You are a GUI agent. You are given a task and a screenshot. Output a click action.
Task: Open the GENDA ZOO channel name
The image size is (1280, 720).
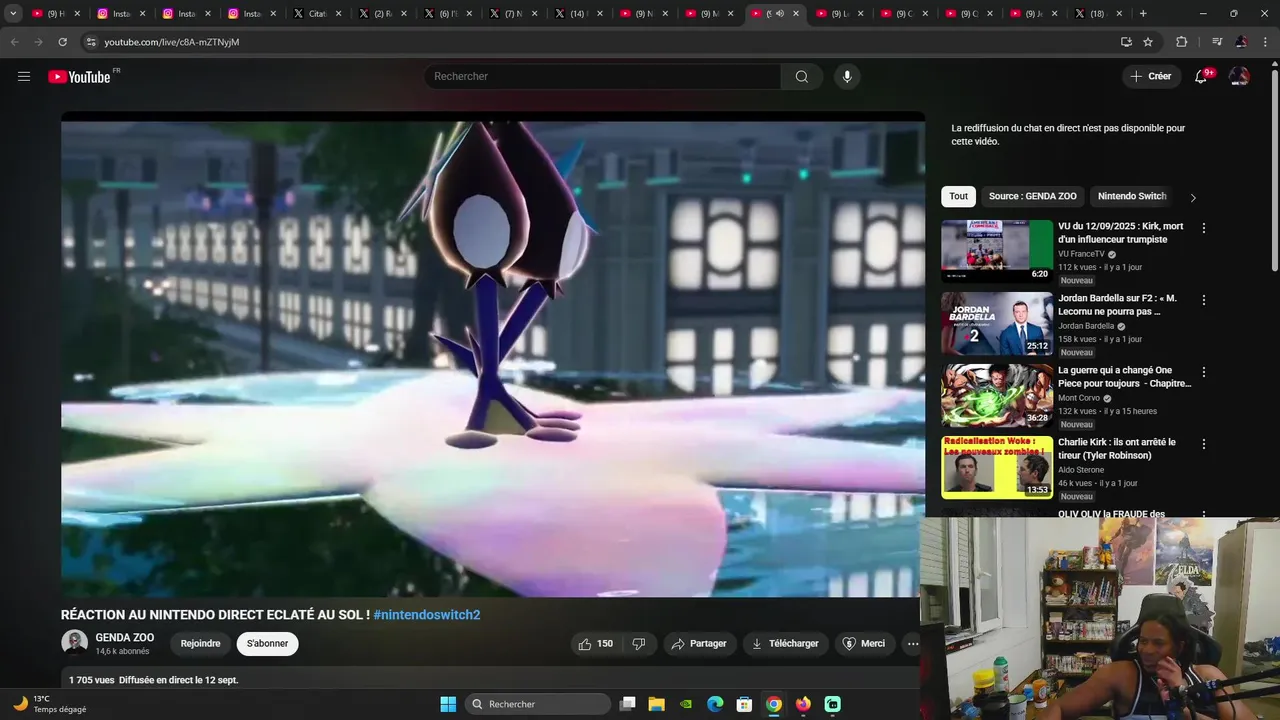click(125, 637)
